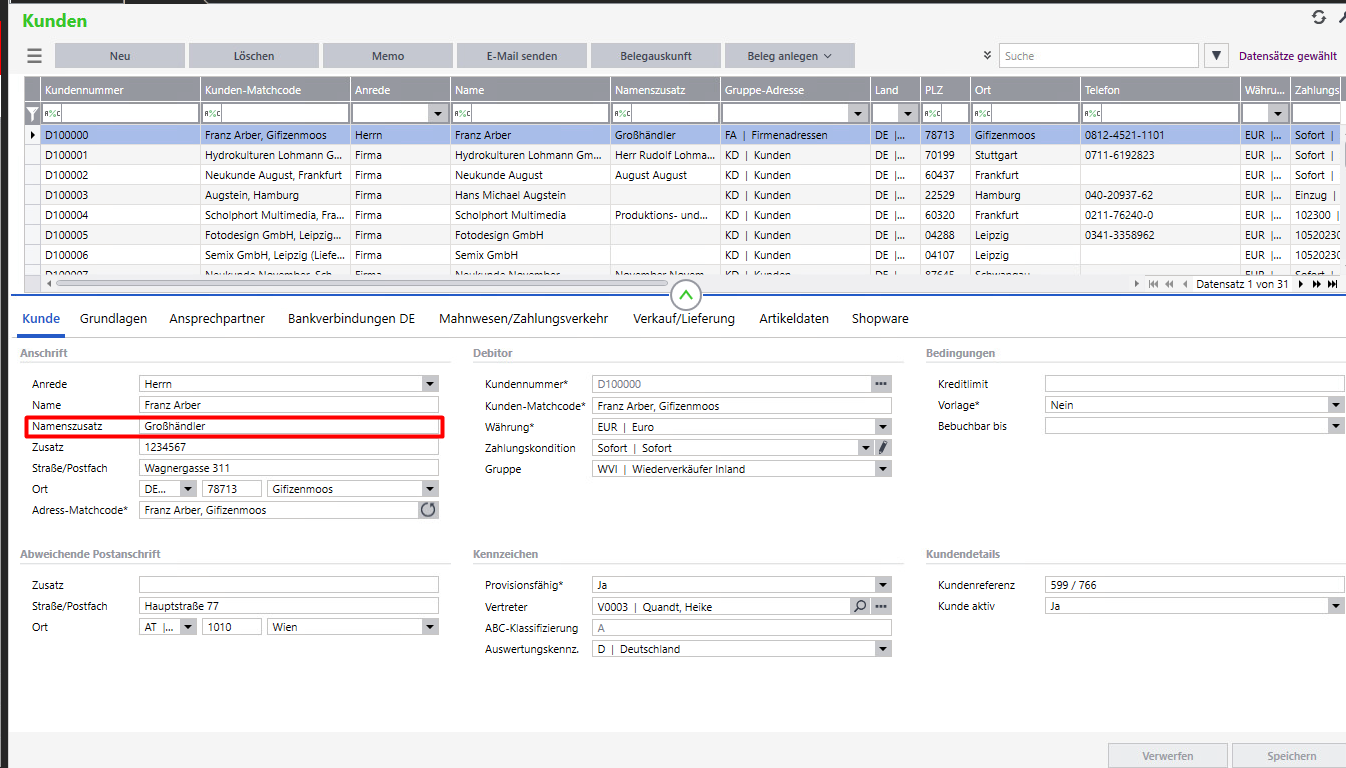Screen dimensions: 1346x768
Task: Click the E-Mail senden button
Action: (x=522, y=56)
